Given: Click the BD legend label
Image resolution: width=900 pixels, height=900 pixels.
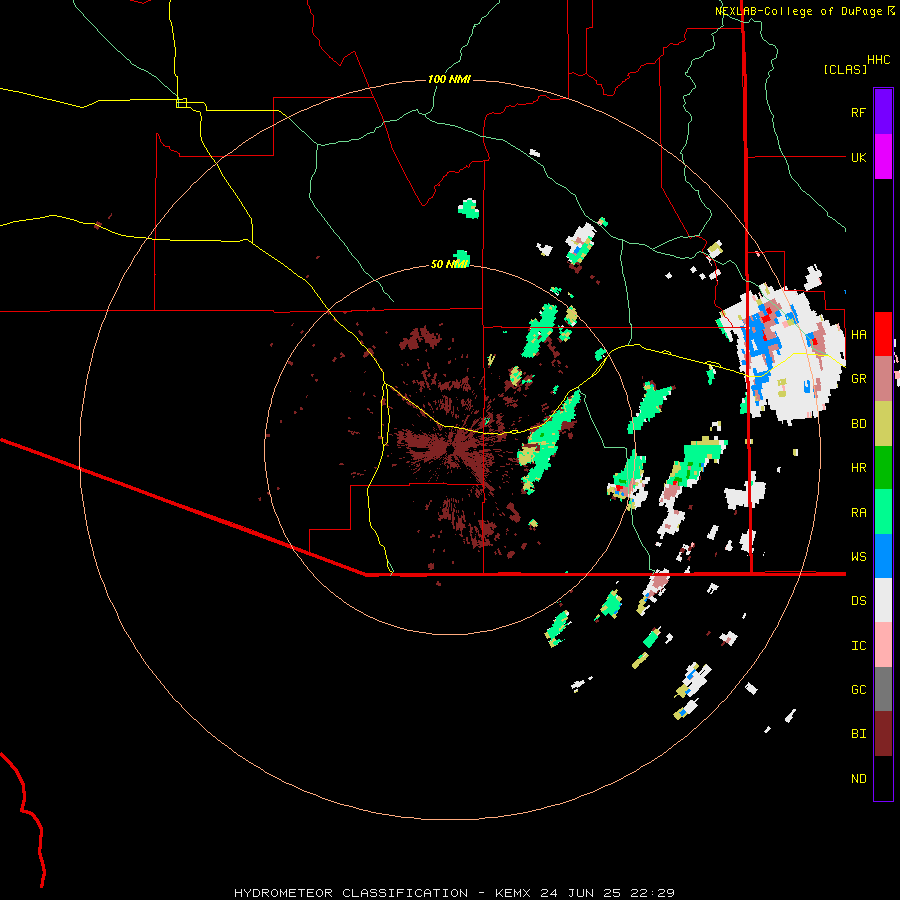Looking at the screenshot, I should [x=858, y=424].
